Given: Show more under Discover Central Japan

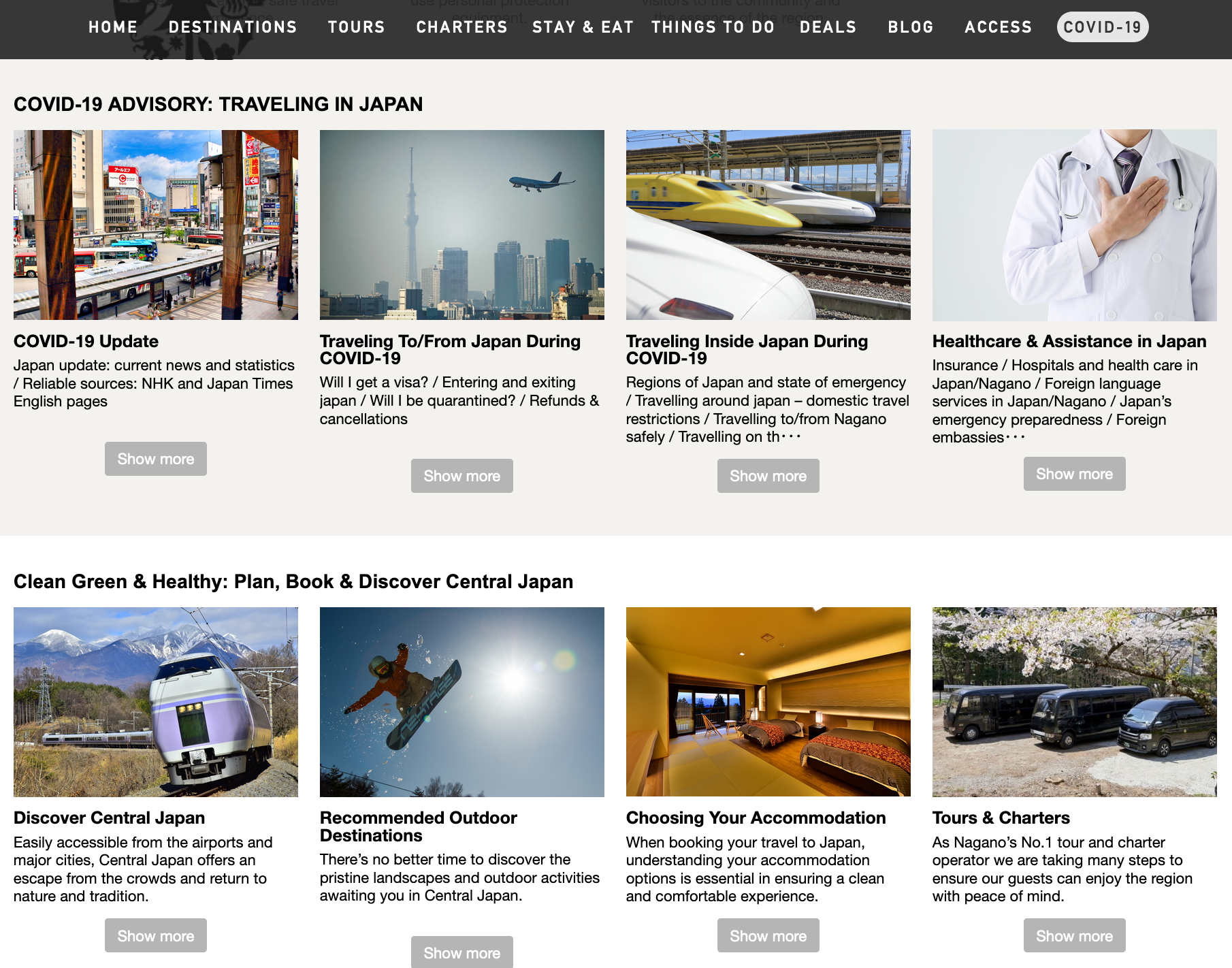Looking at the screenshot, I should click(156, 936).
